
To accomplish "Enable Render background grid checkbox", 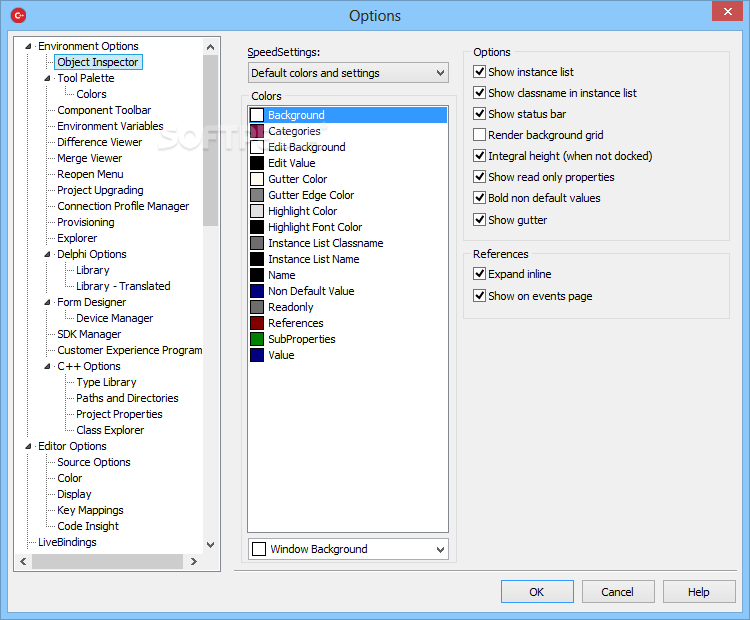I will (x=479, y=135).
